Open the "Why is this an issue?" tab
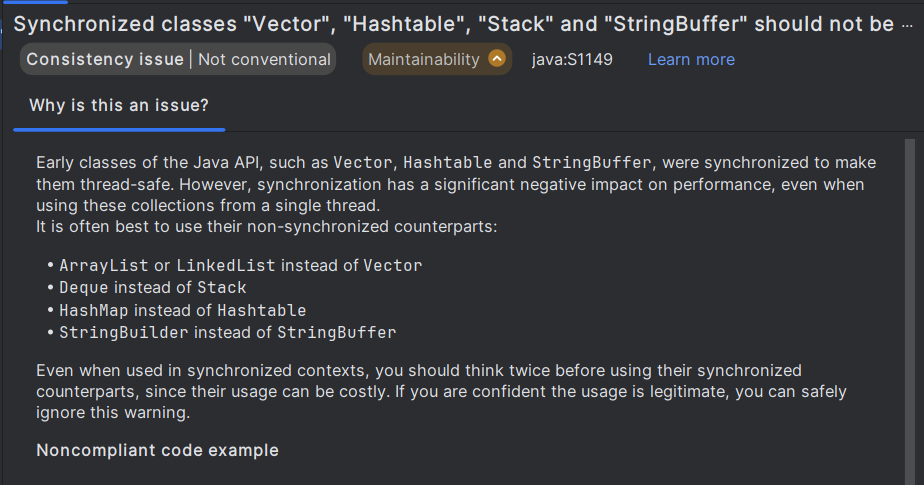 coord(119,105)
